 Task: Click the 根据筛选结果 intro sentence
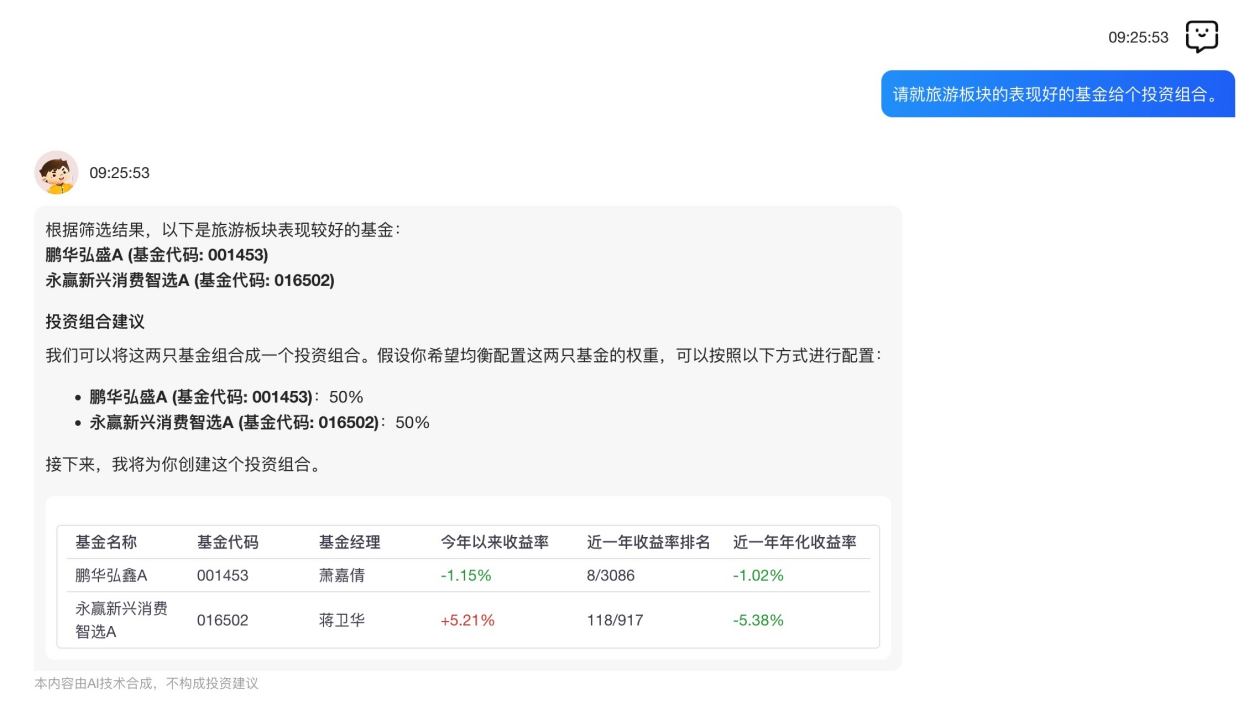pos(223,230)
